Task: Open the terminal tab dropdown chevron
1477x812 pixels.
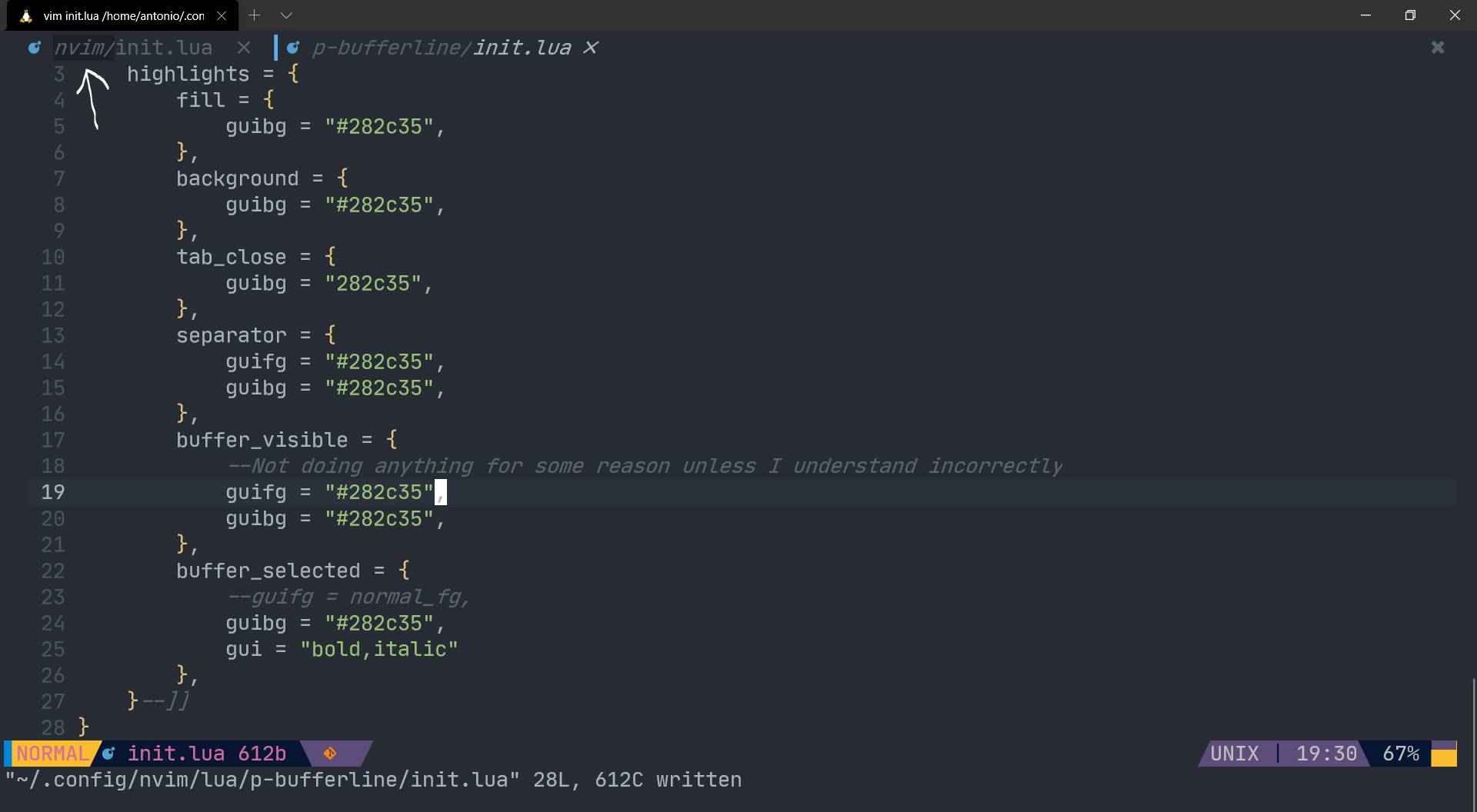Action: (x=287, y=15)
